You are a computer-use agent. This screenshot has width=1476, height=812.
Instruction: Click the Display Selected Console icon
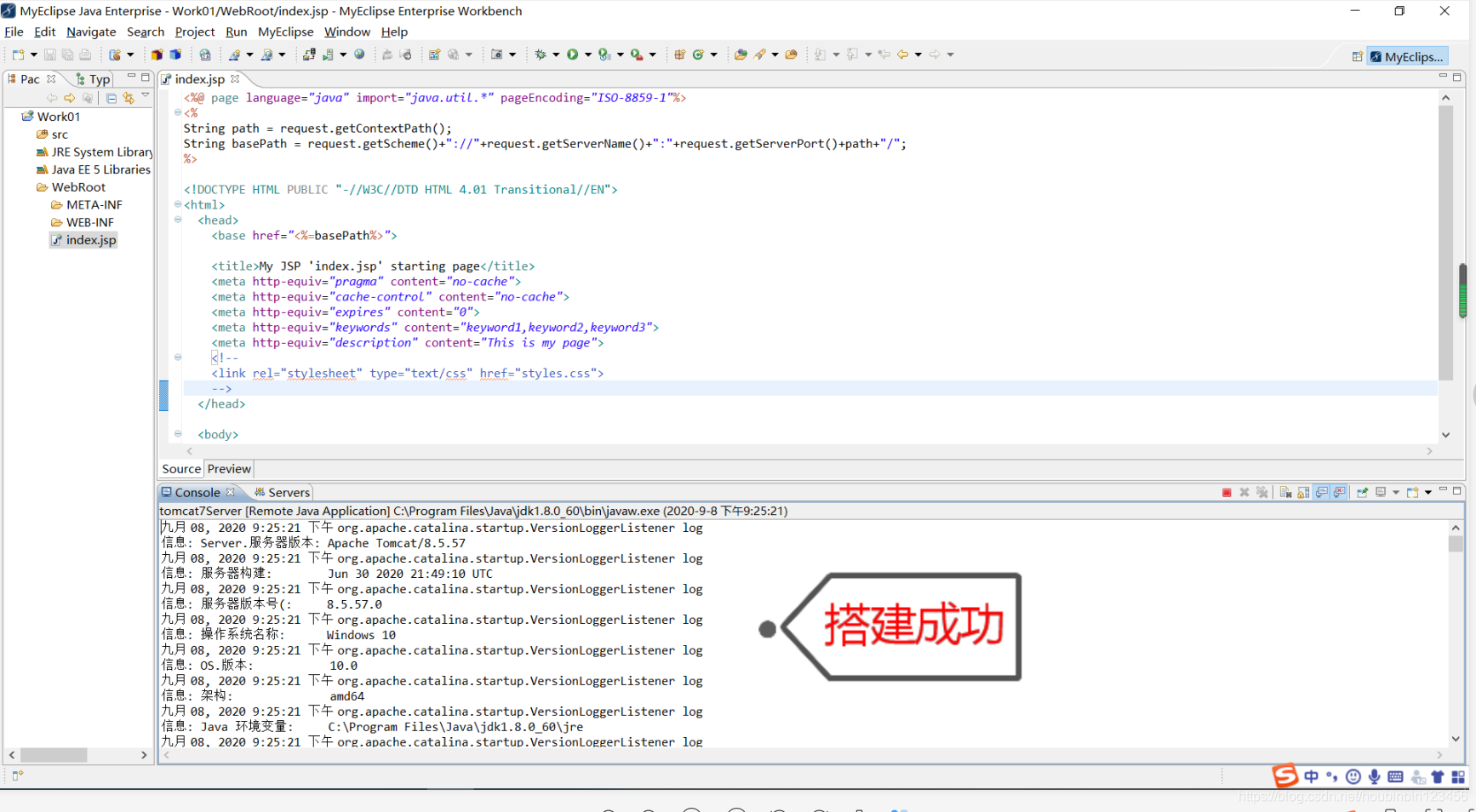(1381, 493)
